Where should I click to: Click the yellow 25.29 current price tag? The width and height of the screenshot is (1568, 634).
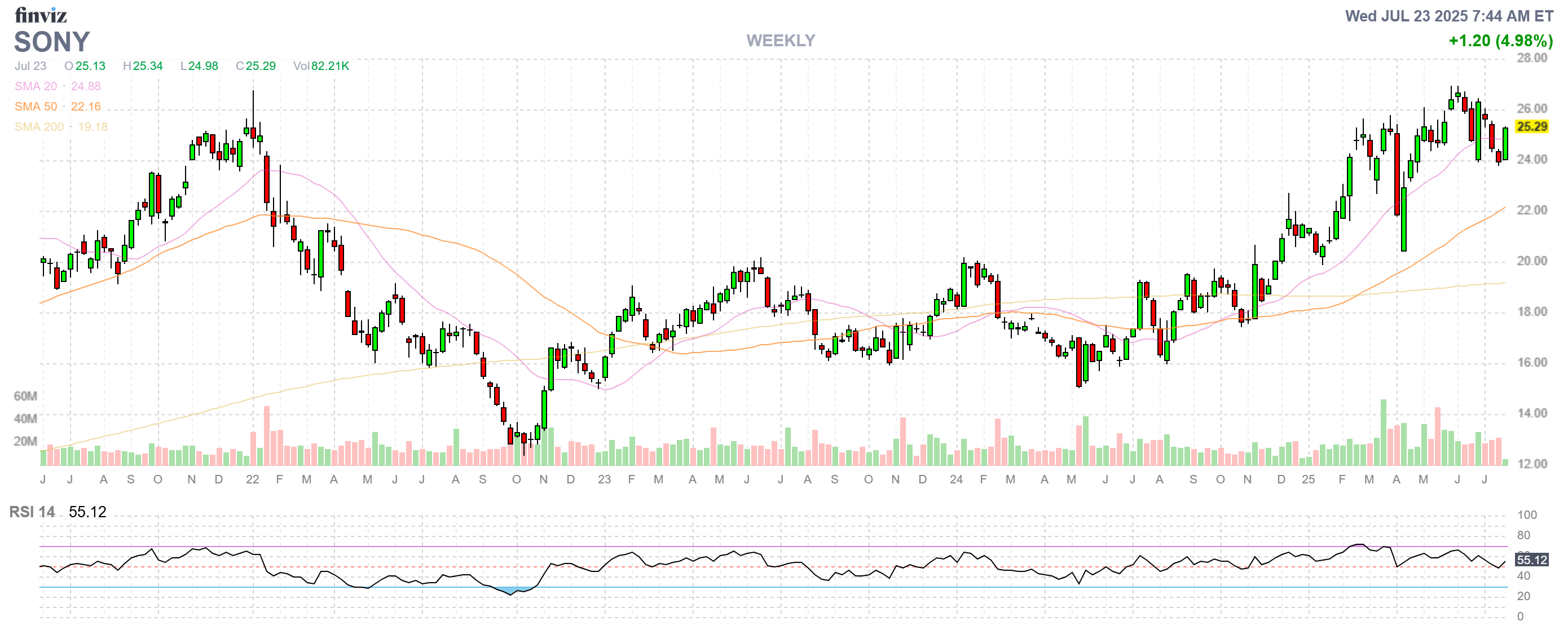point(1531,126)
